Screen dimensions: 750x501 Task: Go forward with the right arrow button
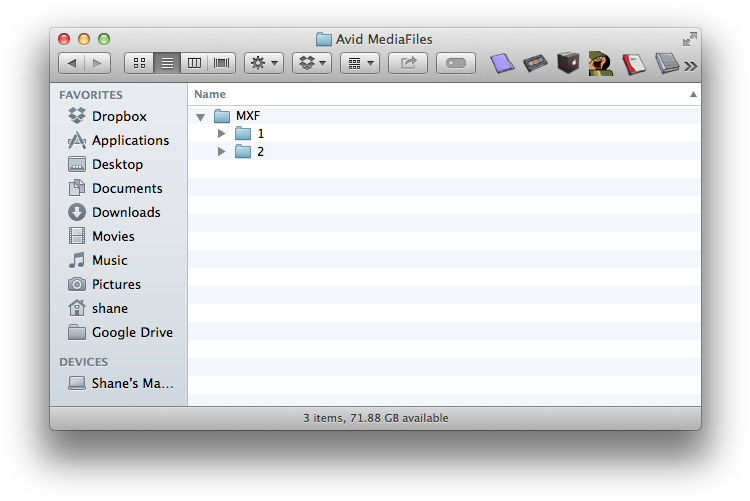point(98,63)
